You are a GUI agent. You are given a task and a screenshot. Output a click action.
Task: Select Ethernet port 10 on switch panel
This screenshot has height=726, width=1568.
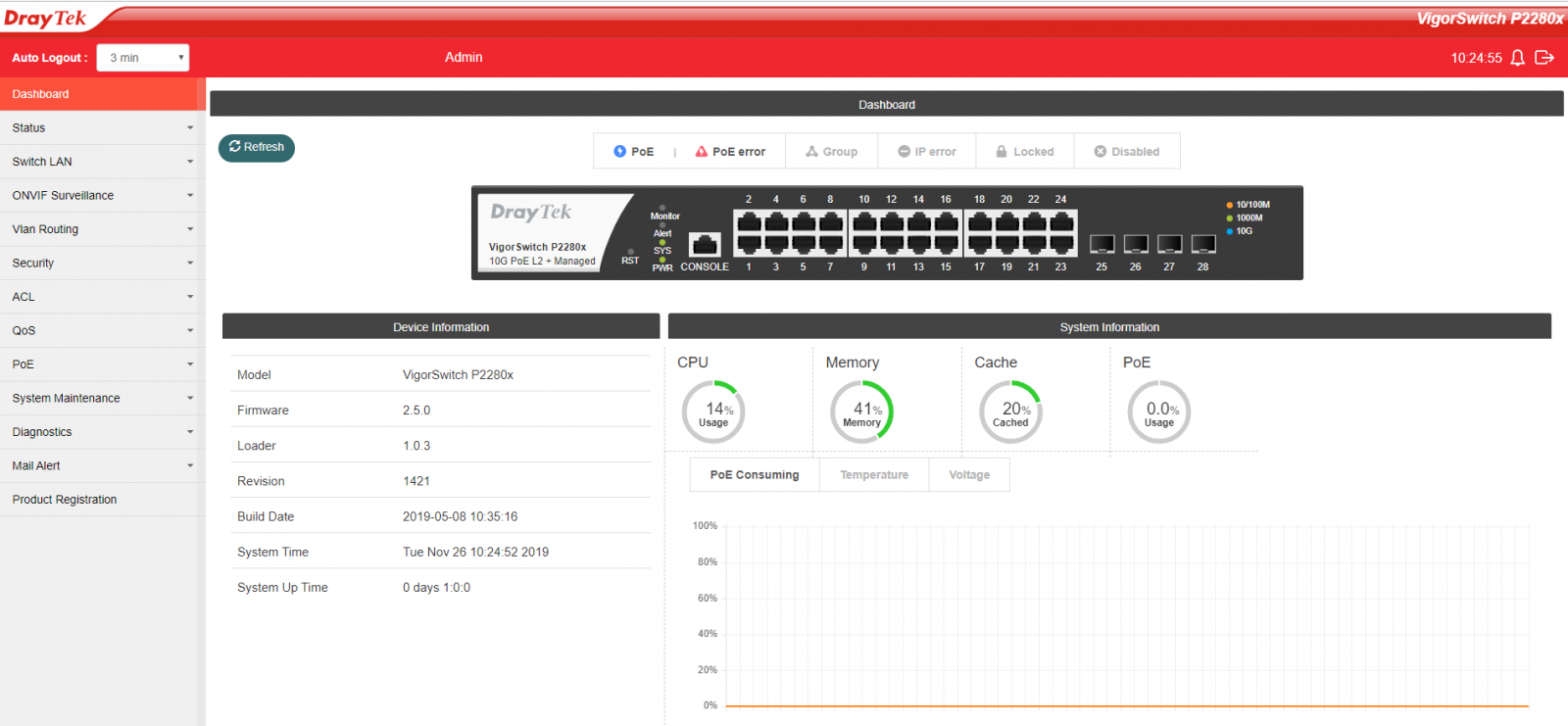click(x=864, y=221)
